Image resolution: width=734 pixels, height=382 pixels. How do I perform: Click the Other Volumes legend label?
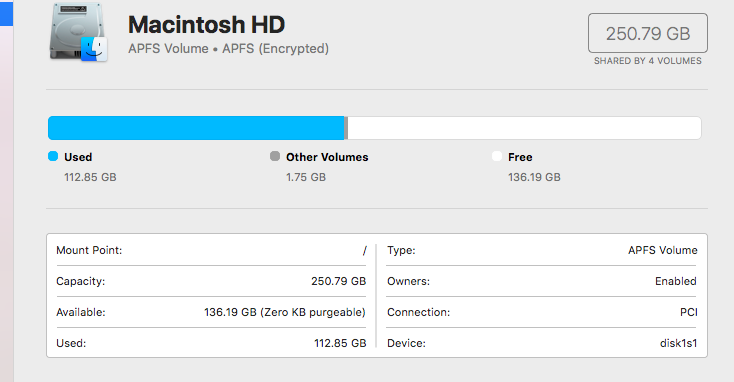click(327, 157)
